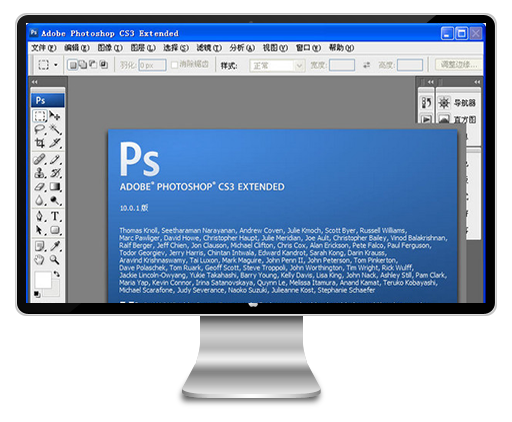This screenshot has height=422, width=512.
Task: Select the Lasso tool
Action: click(x=40, y=130)
